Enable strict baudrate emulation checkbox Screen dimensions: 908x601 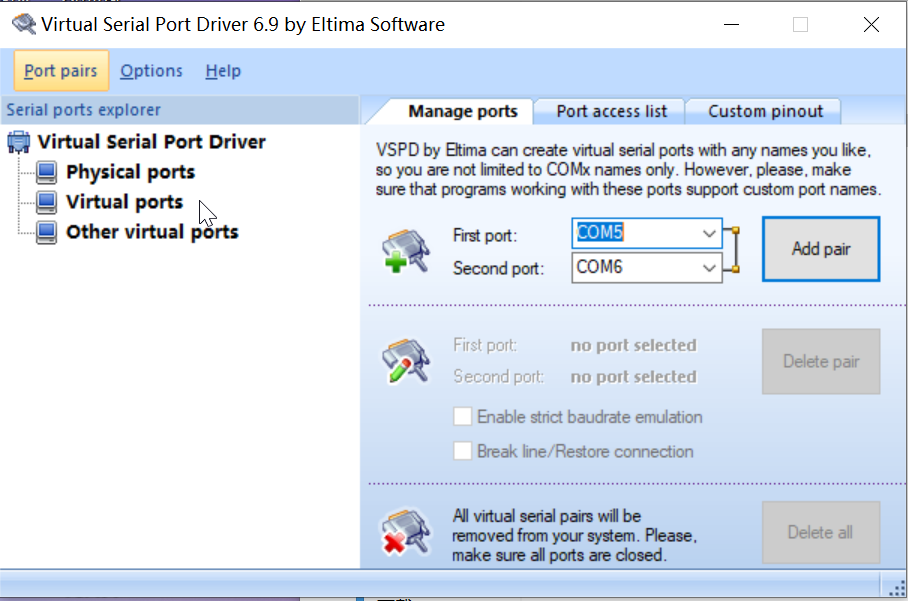tap(462, 416)
